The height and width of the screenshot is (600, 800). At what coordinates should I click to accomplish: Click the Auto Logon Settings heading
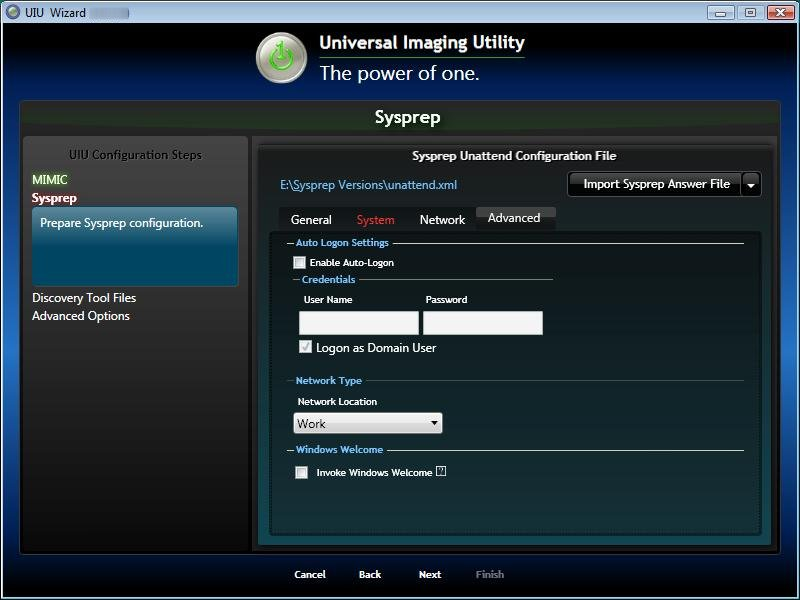coord(342,243)
